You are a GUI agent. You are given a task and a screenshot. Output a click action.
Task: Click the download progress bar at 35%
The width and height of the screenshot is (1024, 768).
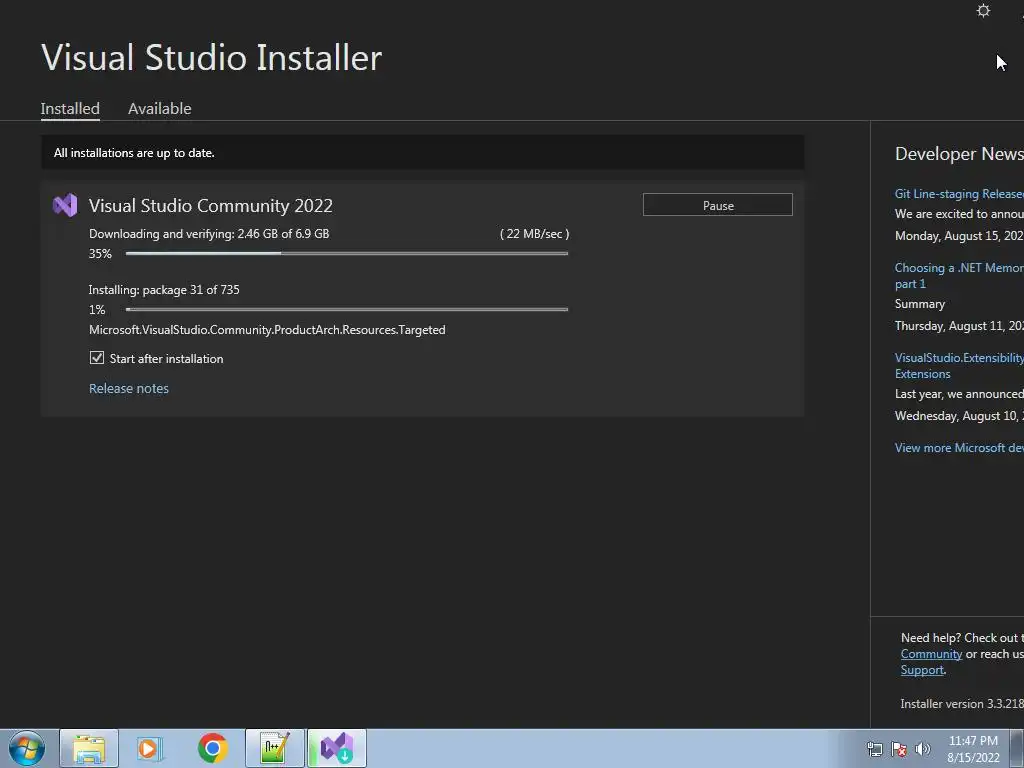[347, 253]
